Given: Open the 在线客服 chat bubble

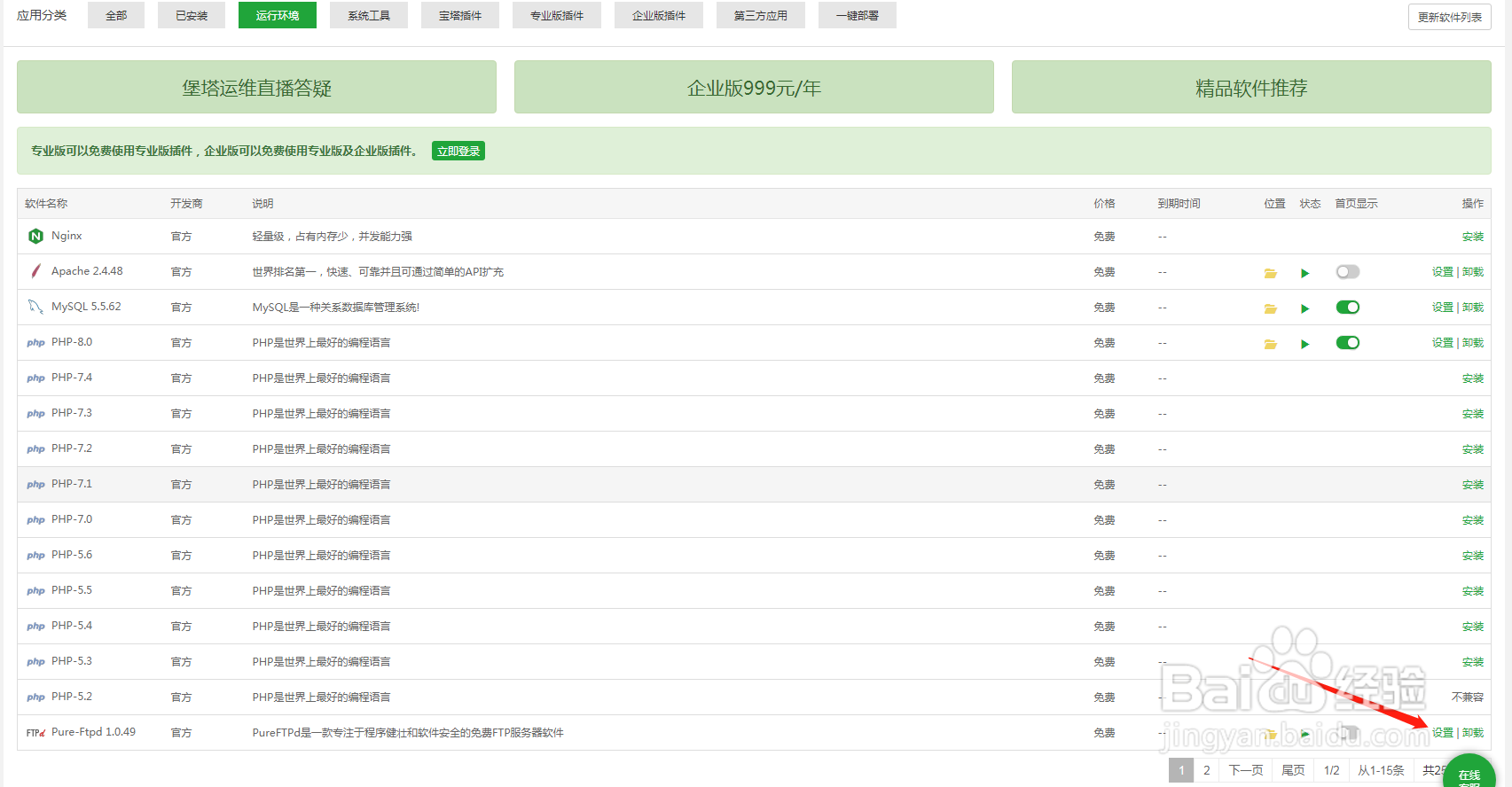Looking at the screenshot, I should [x=1469, y=772].
